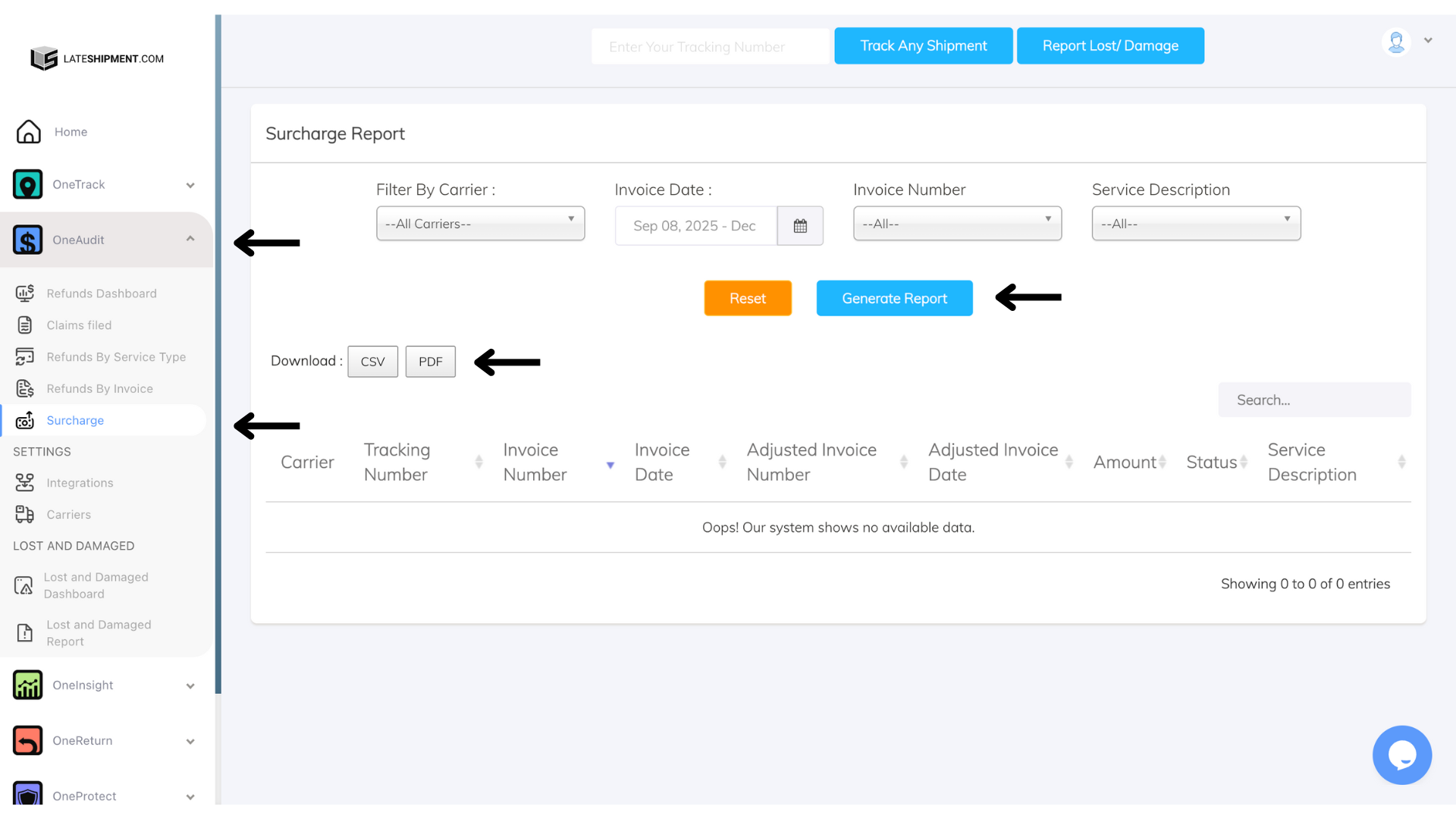Expand the OneInsight menu chevron

[x=190, y=686]
